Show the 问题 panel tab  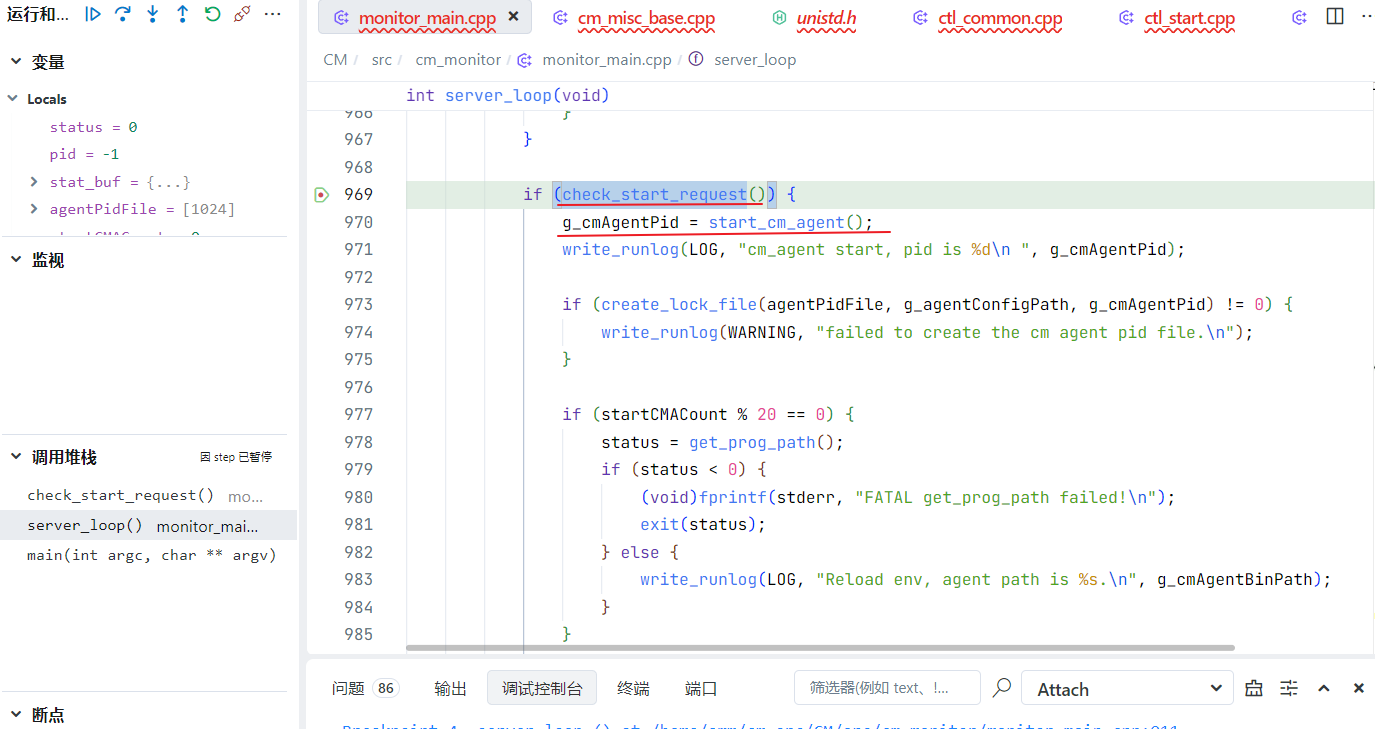[365, 688]
